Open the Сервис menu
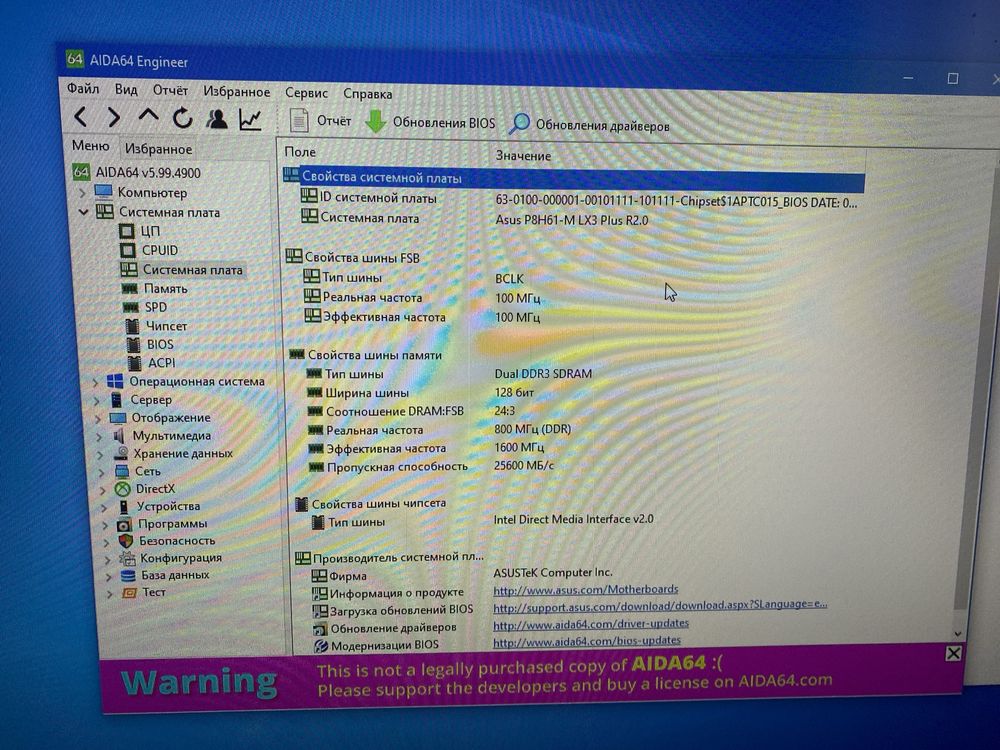 pos(306,93)
